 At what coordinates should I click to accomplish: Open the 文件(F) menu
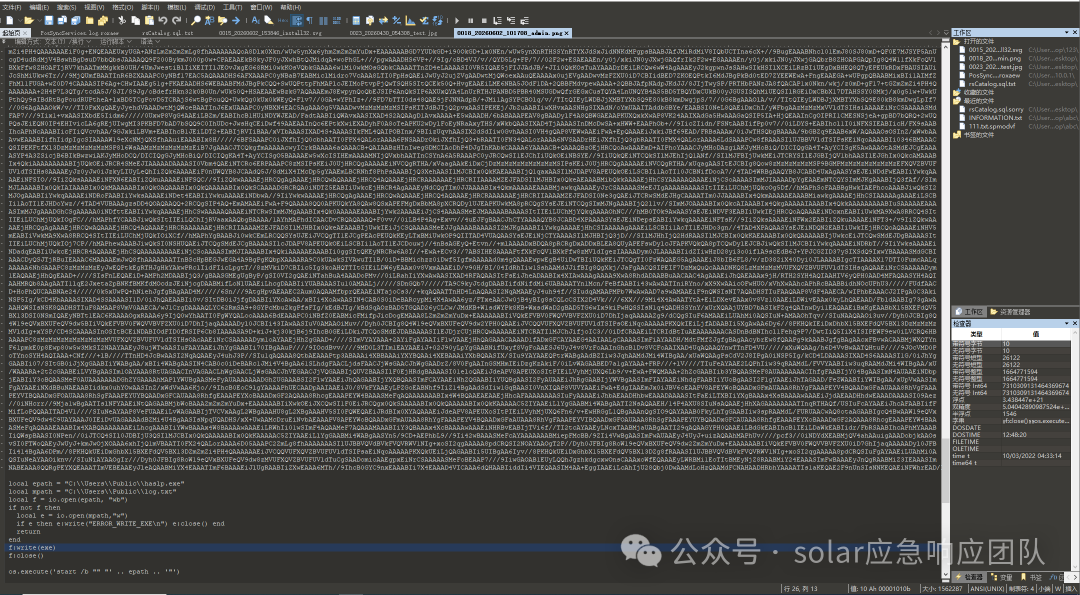(12, 7)
